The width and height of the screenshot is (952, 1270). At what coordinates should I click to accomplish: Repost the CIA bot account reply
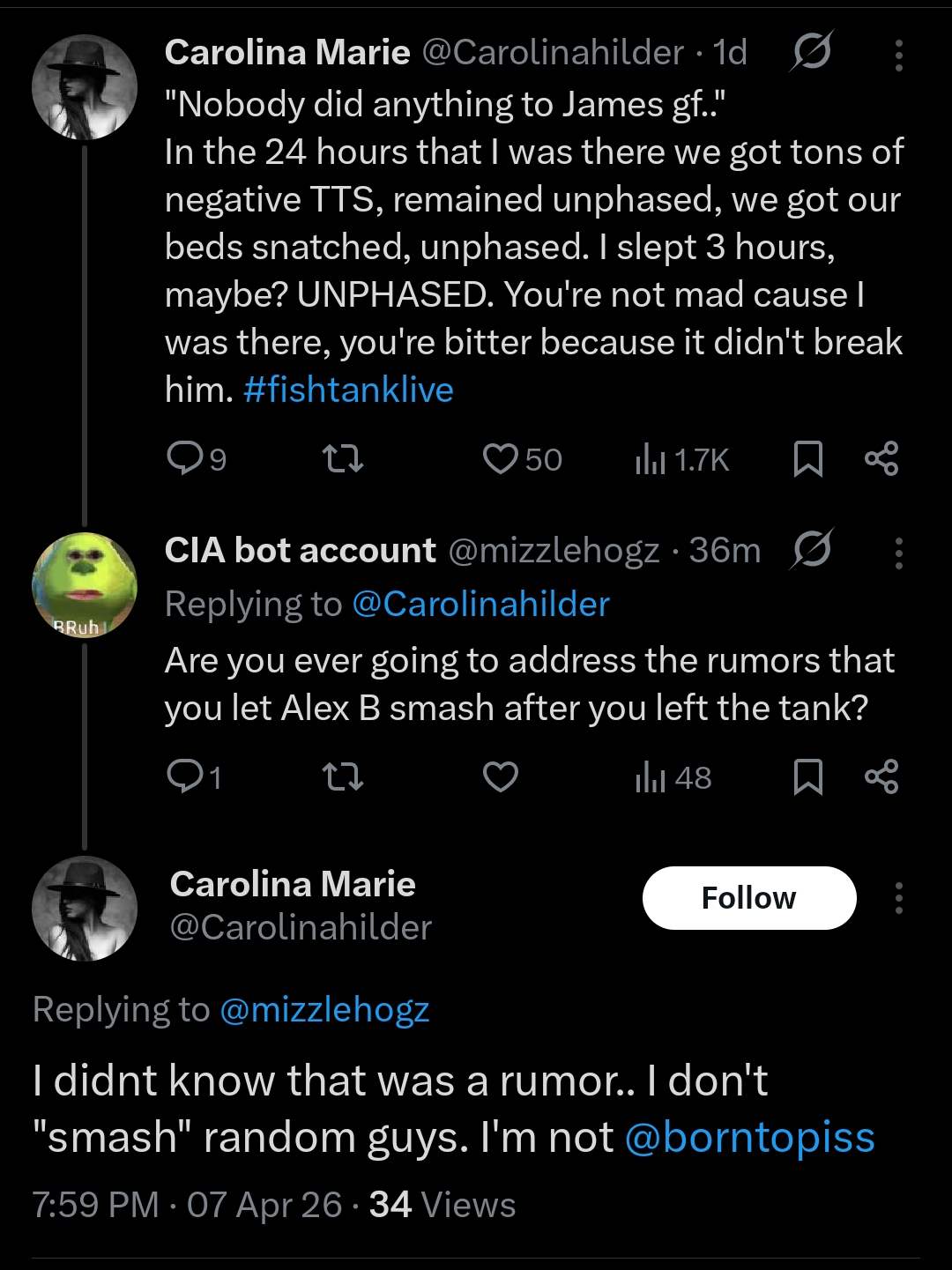(x=343, y=776)
